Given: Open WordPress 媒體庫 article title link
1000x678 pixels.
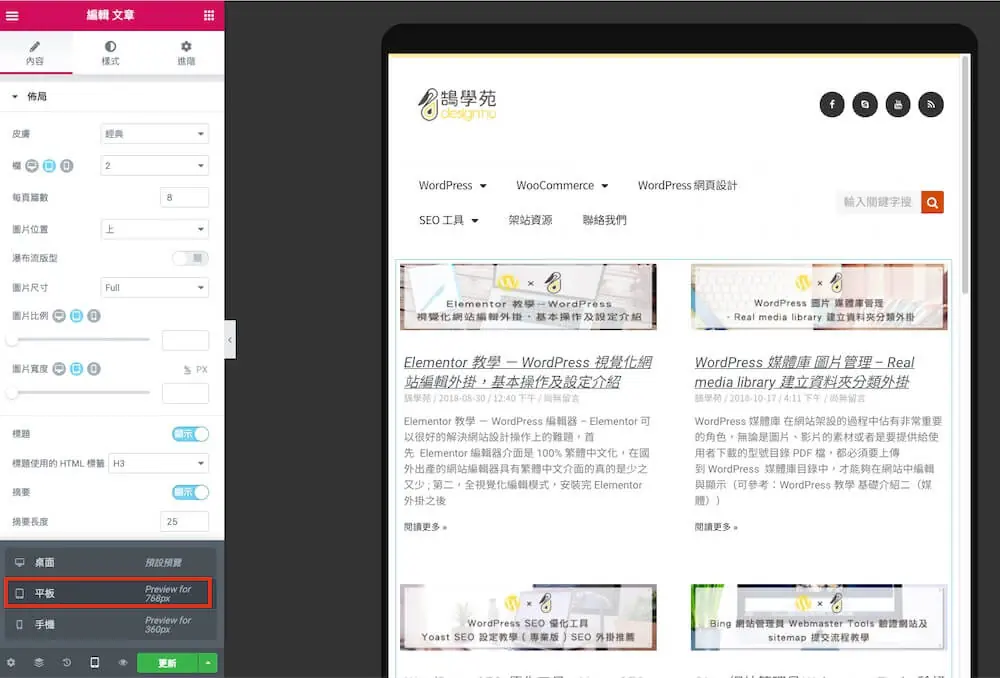Looking at the screenshot, I should tap(805, 372).
